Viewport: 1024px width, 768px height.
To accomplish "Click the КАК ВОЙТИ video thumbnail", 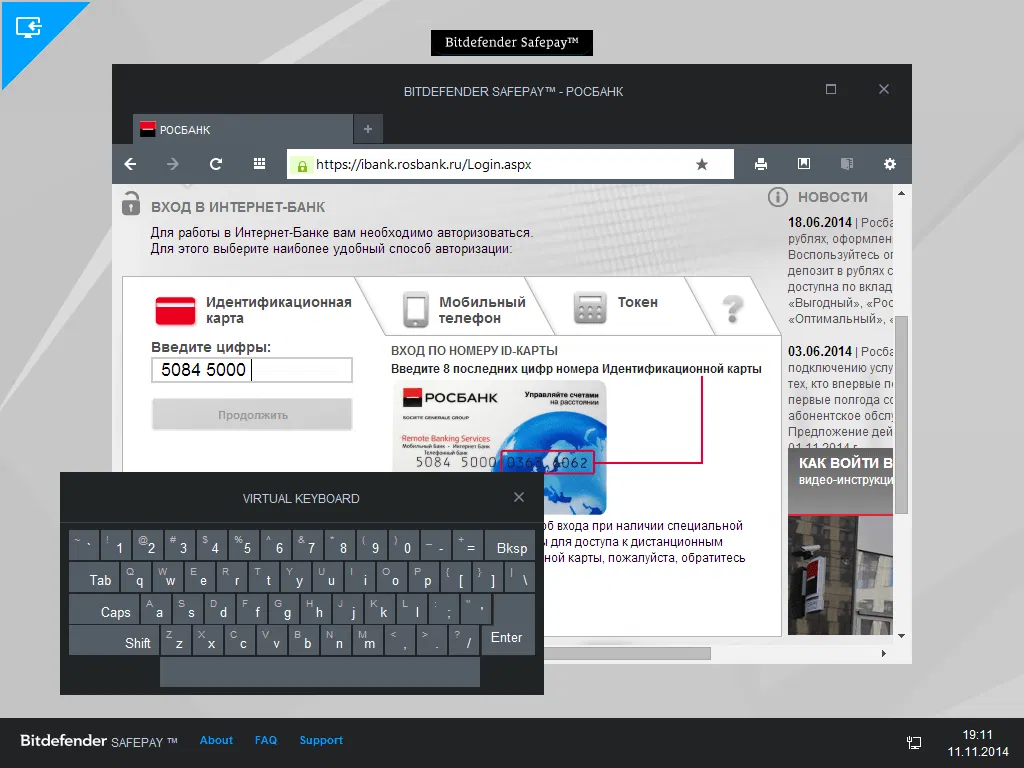I will point(840,541).
